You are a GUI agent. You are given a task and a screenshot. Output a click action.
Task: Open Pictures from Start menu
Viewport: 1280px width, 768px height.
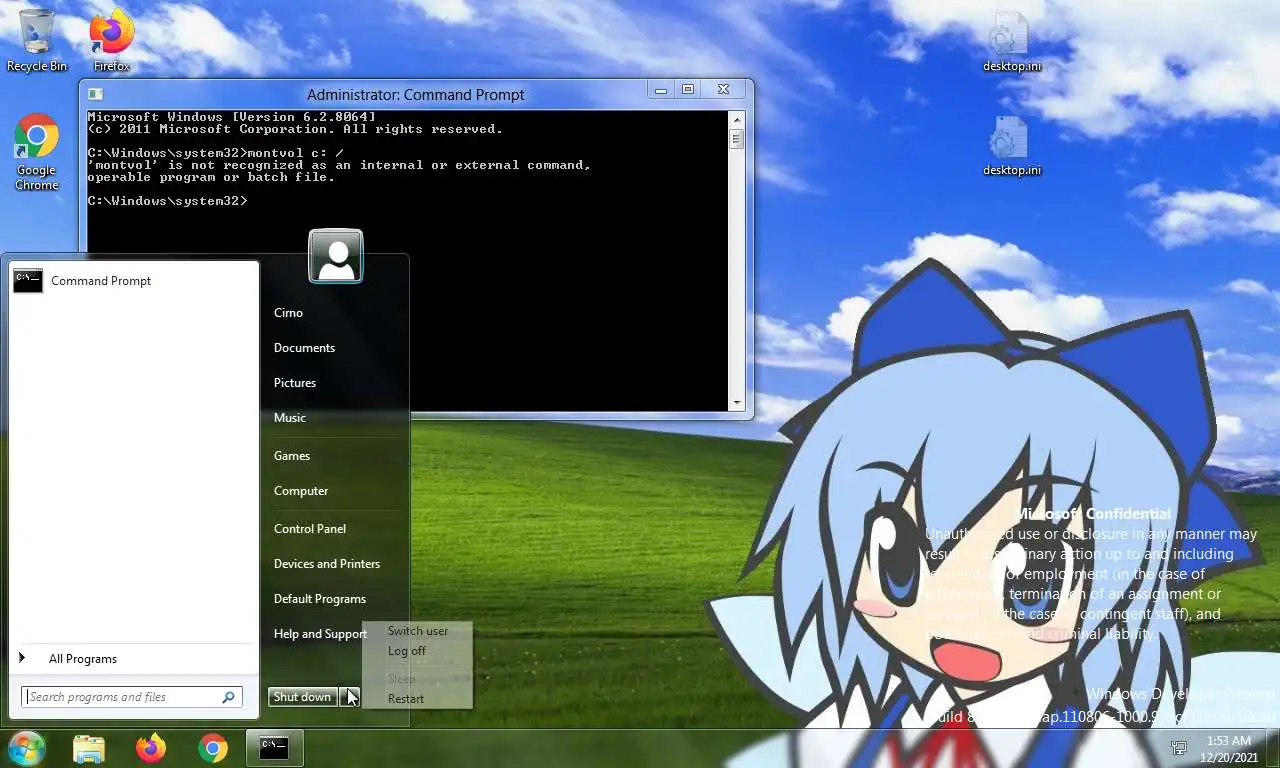(x=295, y=383)
